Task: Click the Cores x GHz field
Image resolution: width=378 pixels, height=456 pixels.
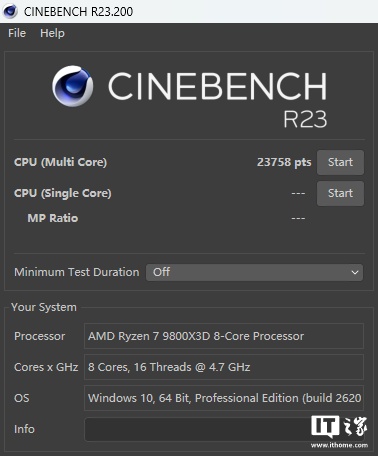Action: pyautogui.click(x=224, y=367)
